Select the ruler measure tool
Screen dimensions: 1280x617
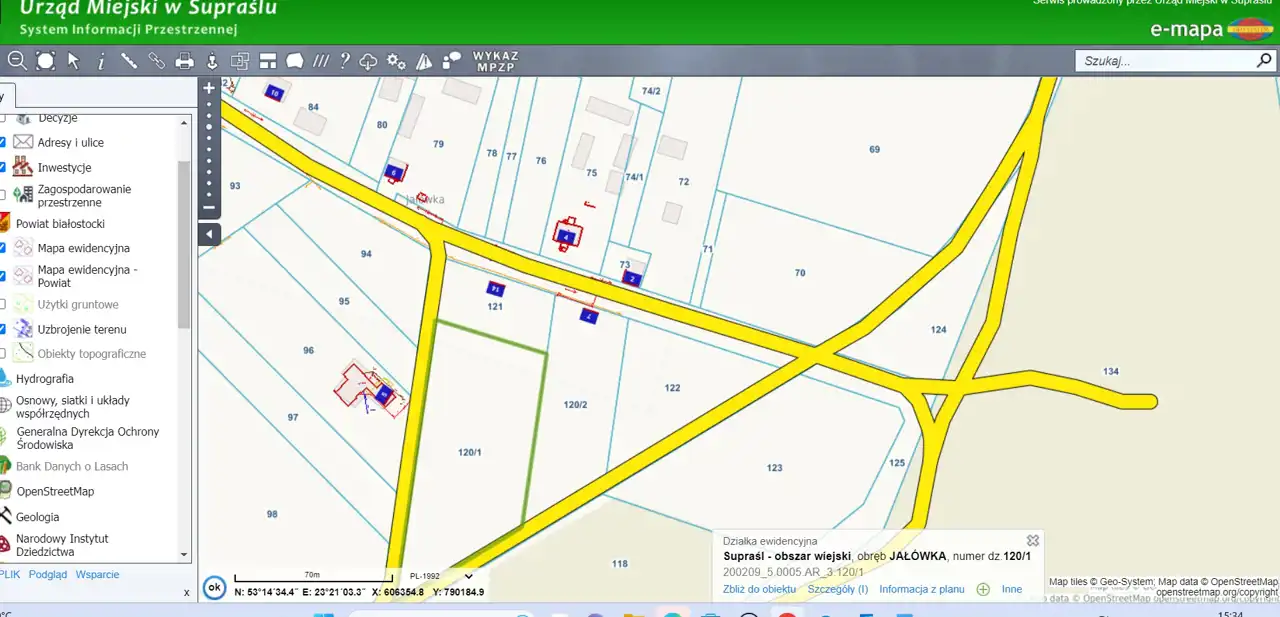coord(129,61)
